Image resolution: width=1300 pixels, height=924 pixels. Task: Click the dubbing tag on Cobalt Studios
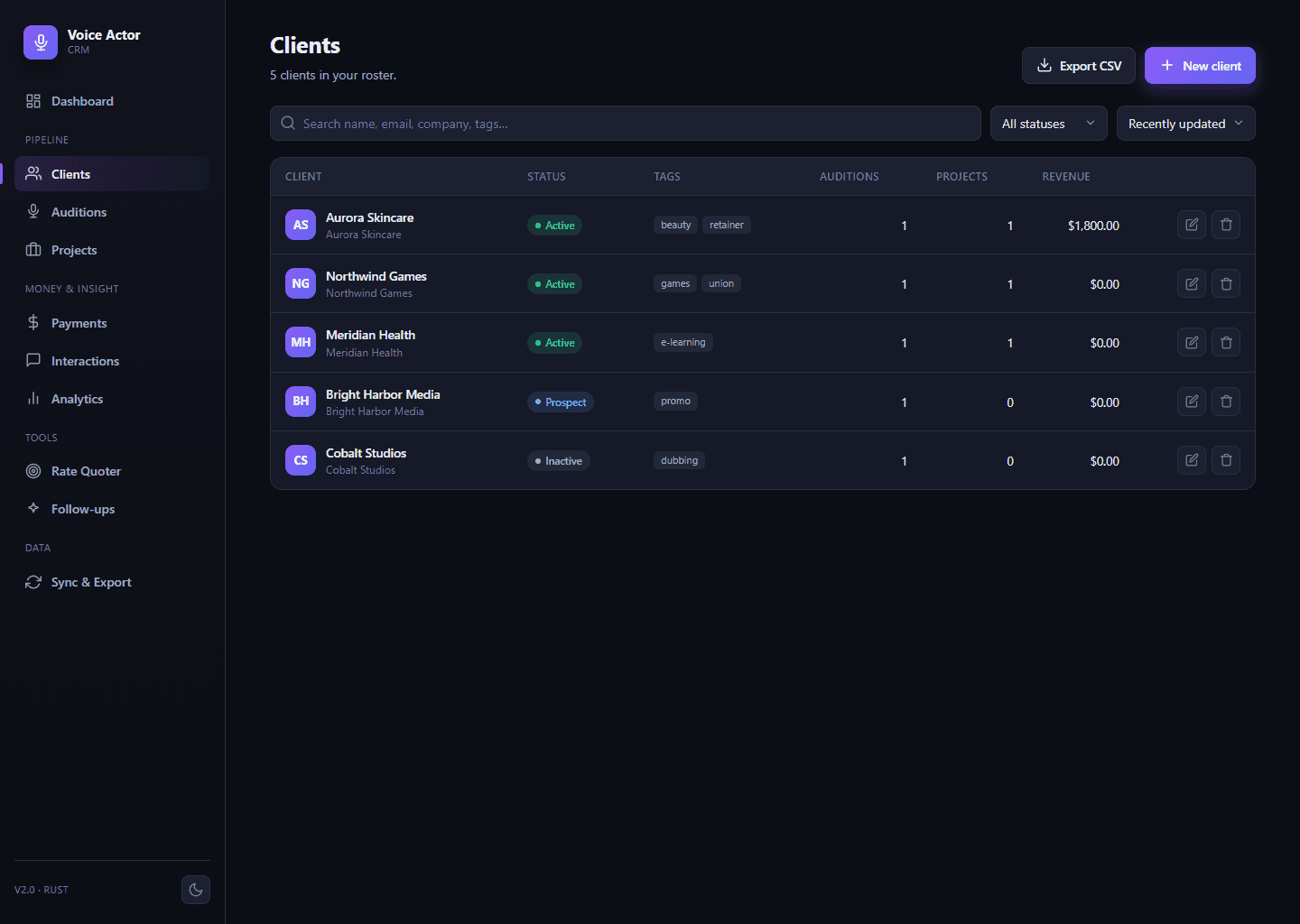click(680, 460)
